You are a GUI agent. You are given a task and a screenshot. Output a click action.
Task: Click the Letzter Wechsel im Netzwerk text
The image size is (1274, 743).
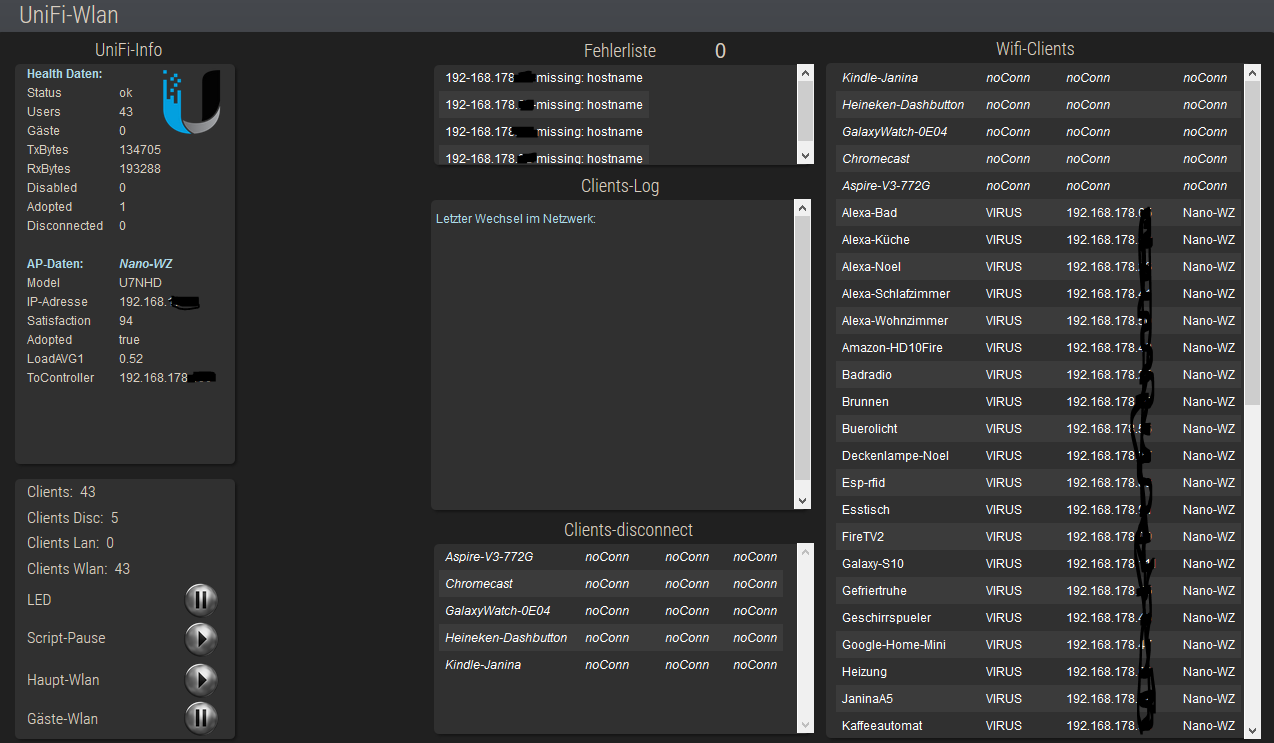click(516, 218)
